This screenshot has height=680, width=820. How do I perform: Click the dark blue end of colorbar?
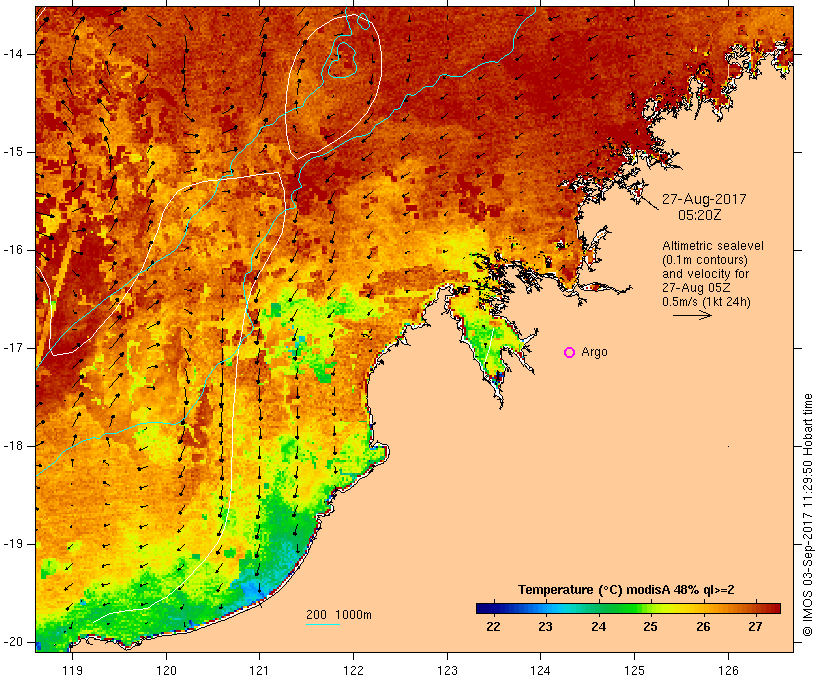tap(484, 608)
